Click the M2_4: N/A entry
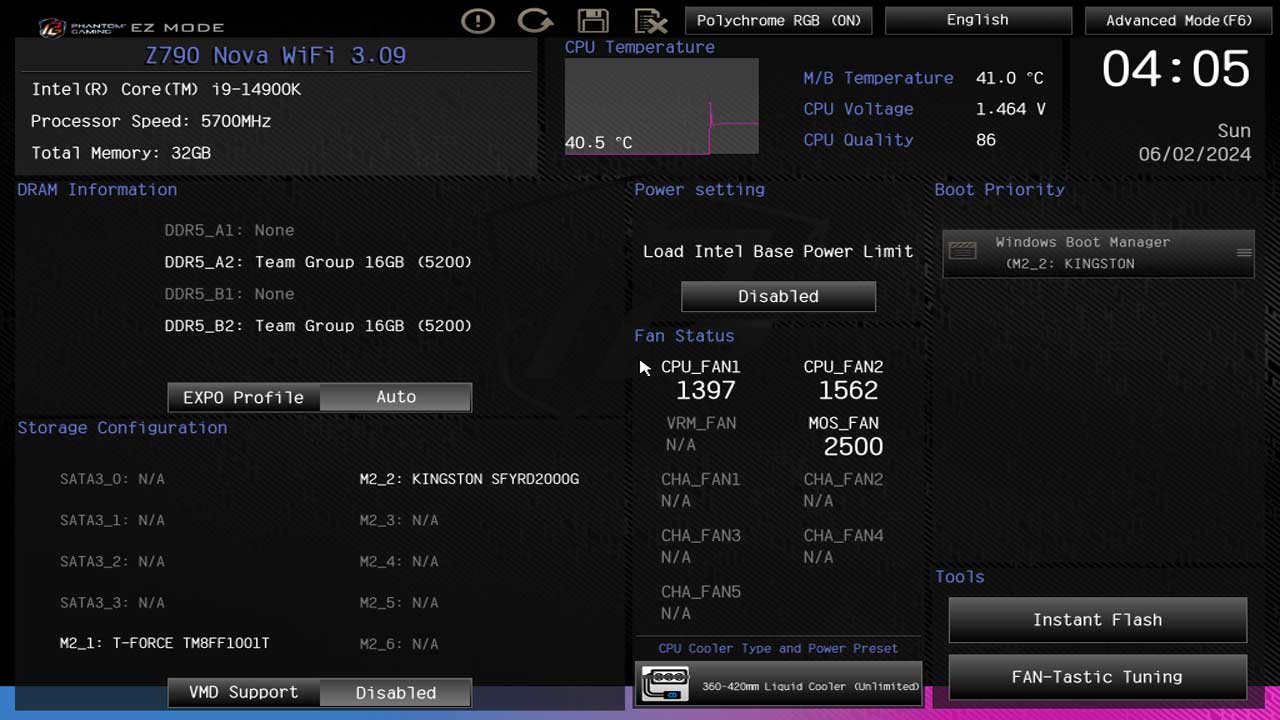1280x720 pixels. coord(399,561)
